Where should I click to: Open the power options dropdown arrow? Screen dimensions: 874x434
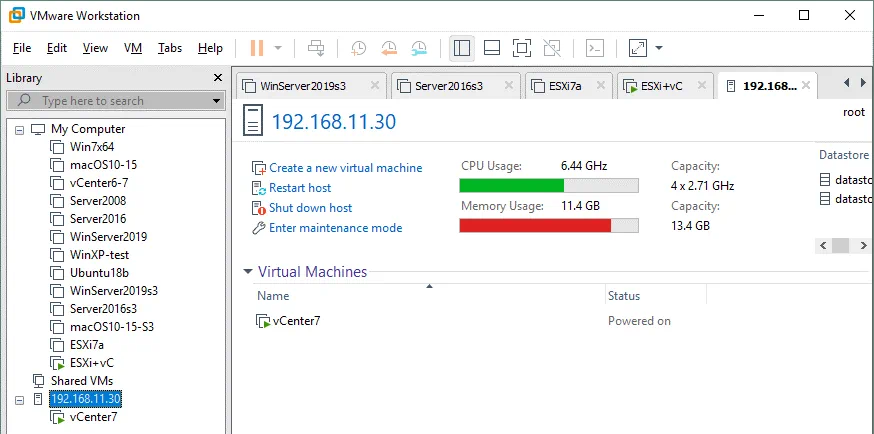pyautogui.click(x=278, y=48)
